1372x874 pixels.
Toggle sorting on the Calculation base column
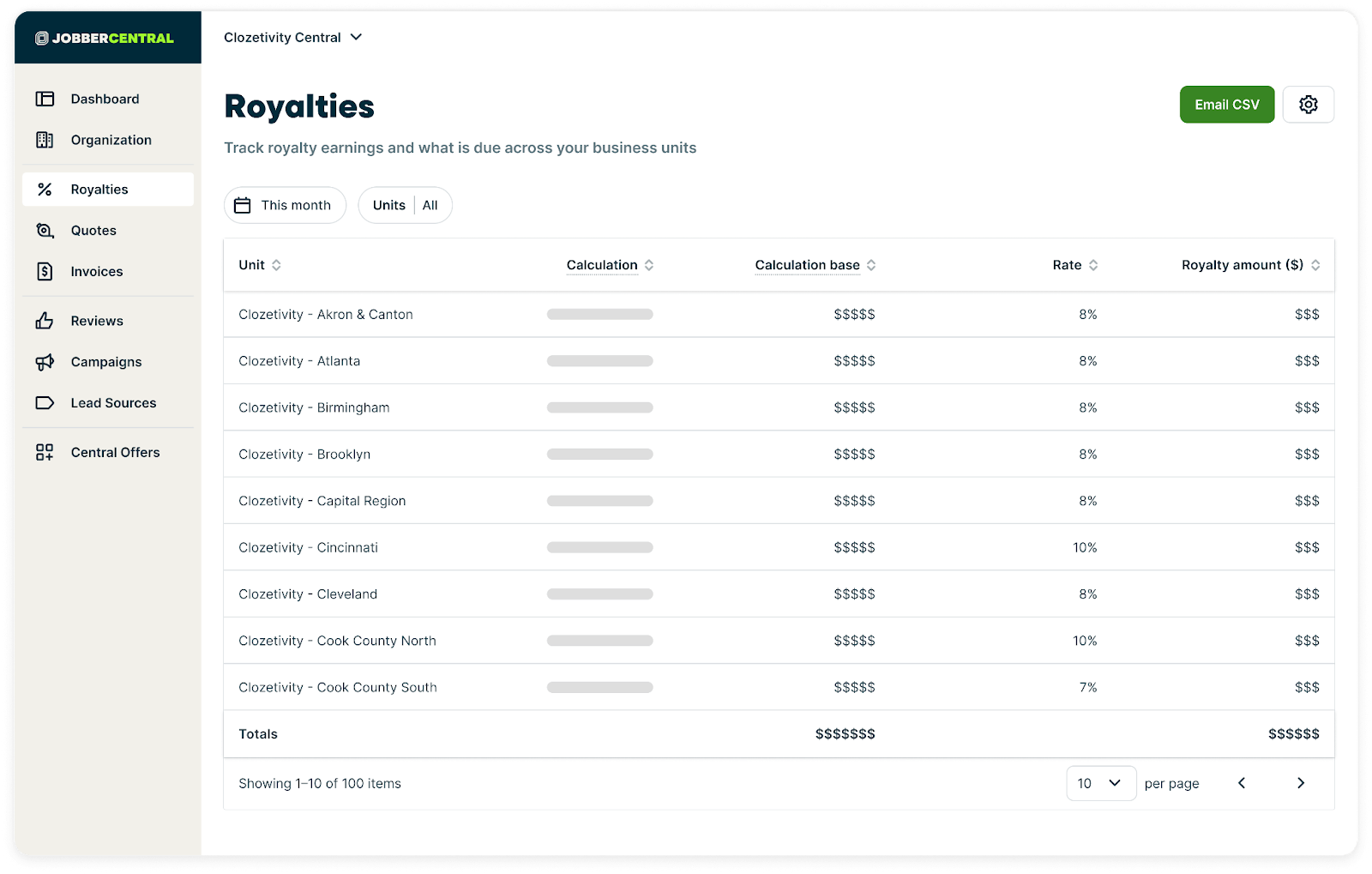coord(872,265)
